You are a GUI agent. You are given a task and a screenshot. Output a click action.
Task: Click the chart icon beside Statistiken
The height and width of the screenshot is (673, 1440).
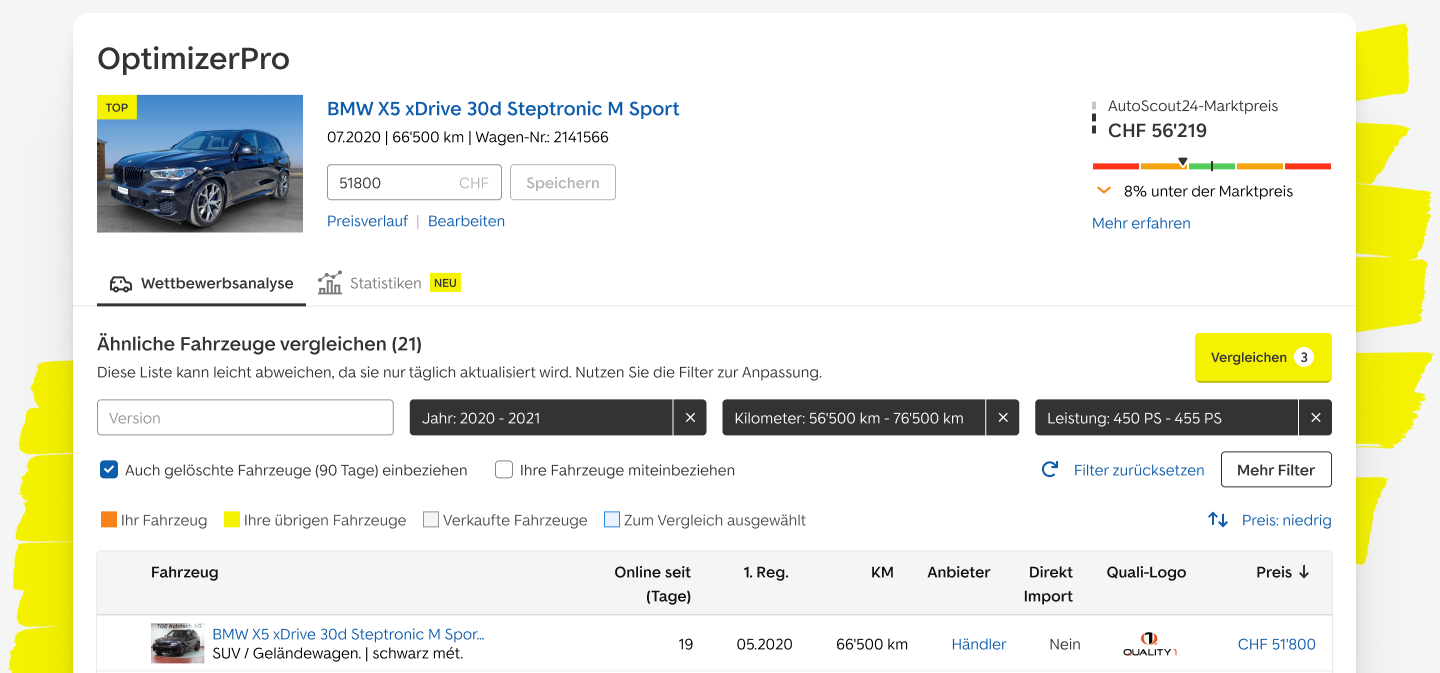click(330, 283)
